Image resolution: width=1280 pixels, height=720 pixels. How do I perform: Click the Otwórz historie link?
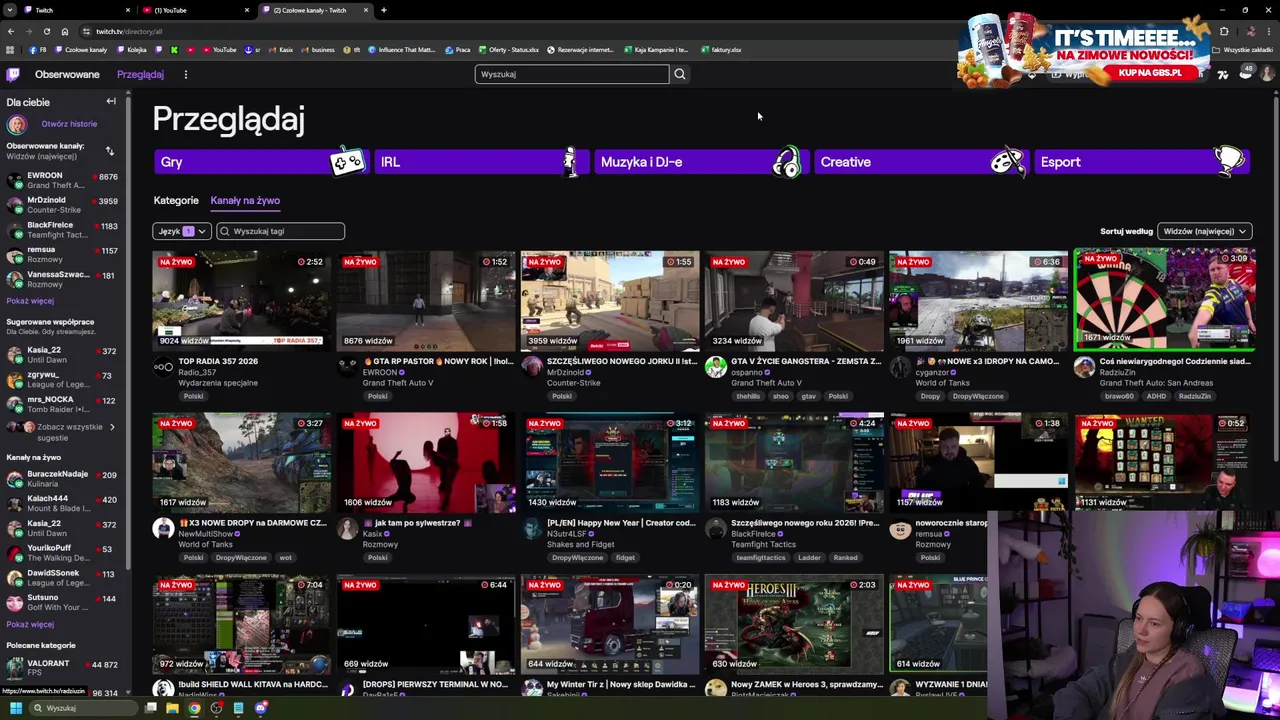69,124
